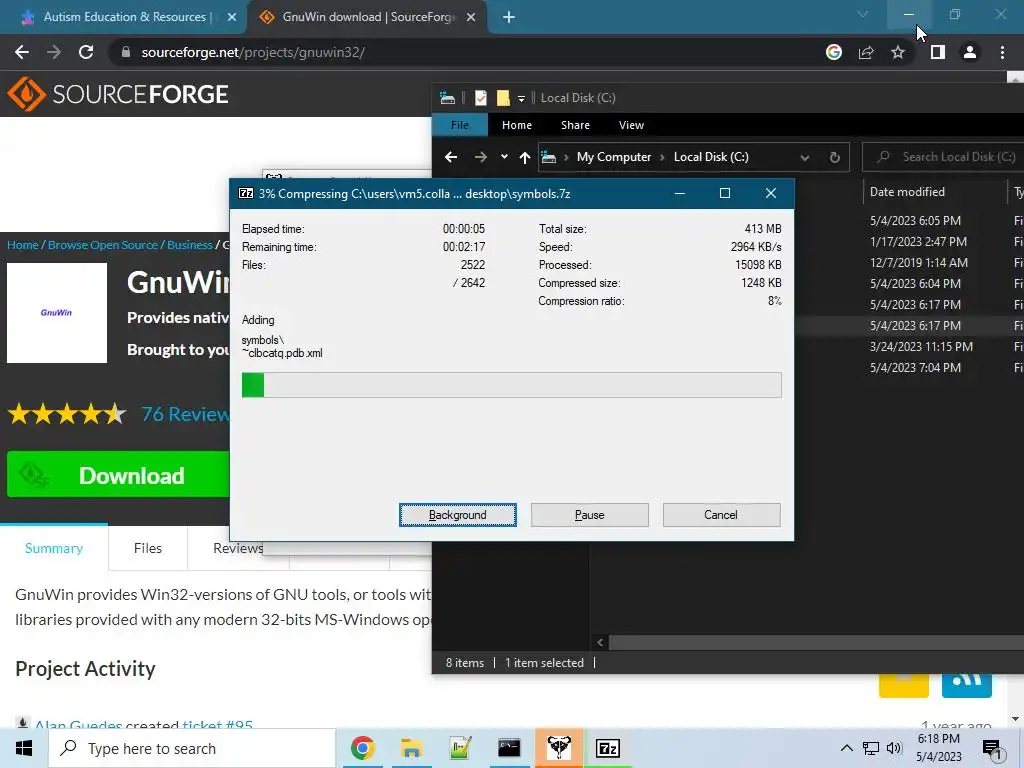Click the Explorer horizontal scrollbar left arrow

point(600,643)
